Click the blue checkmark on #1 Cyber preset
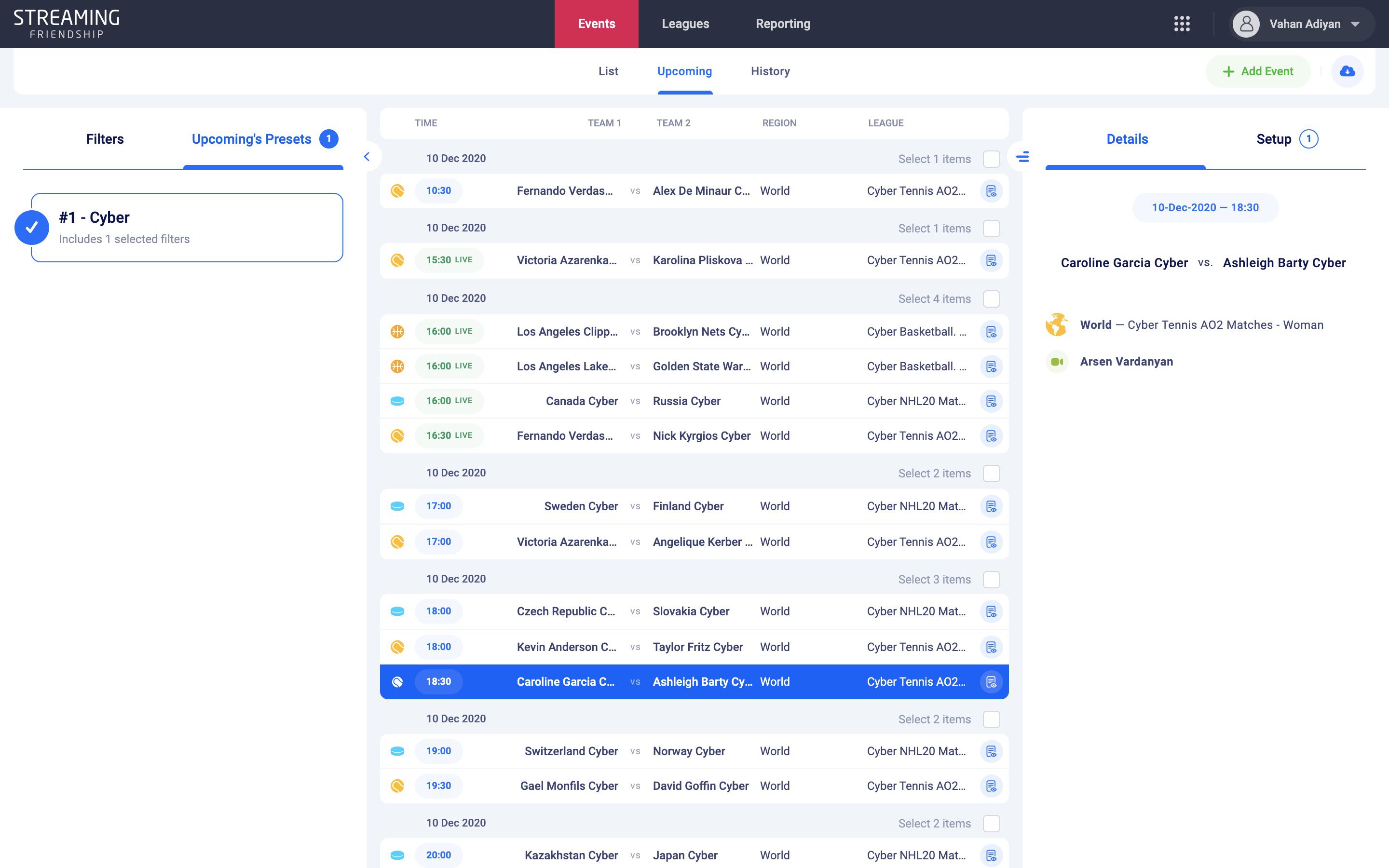This screenshot has width=1389, height=868. tap(31, 227)
